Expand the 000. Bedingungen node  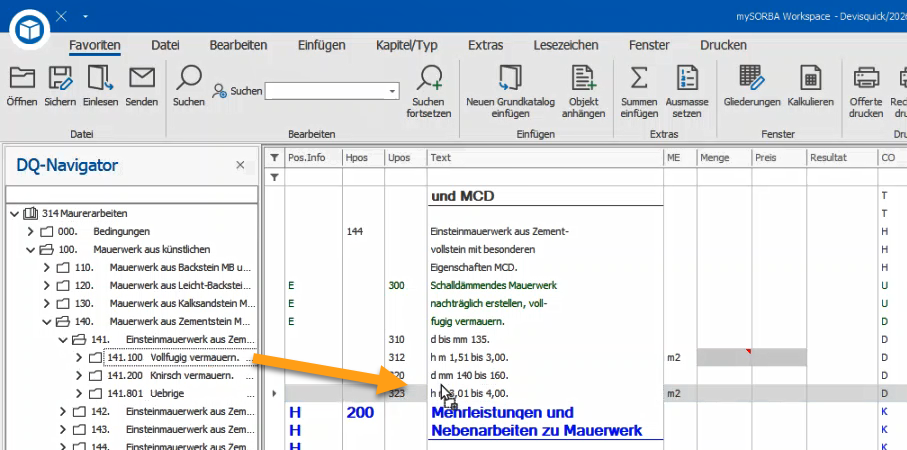(31, 231)
